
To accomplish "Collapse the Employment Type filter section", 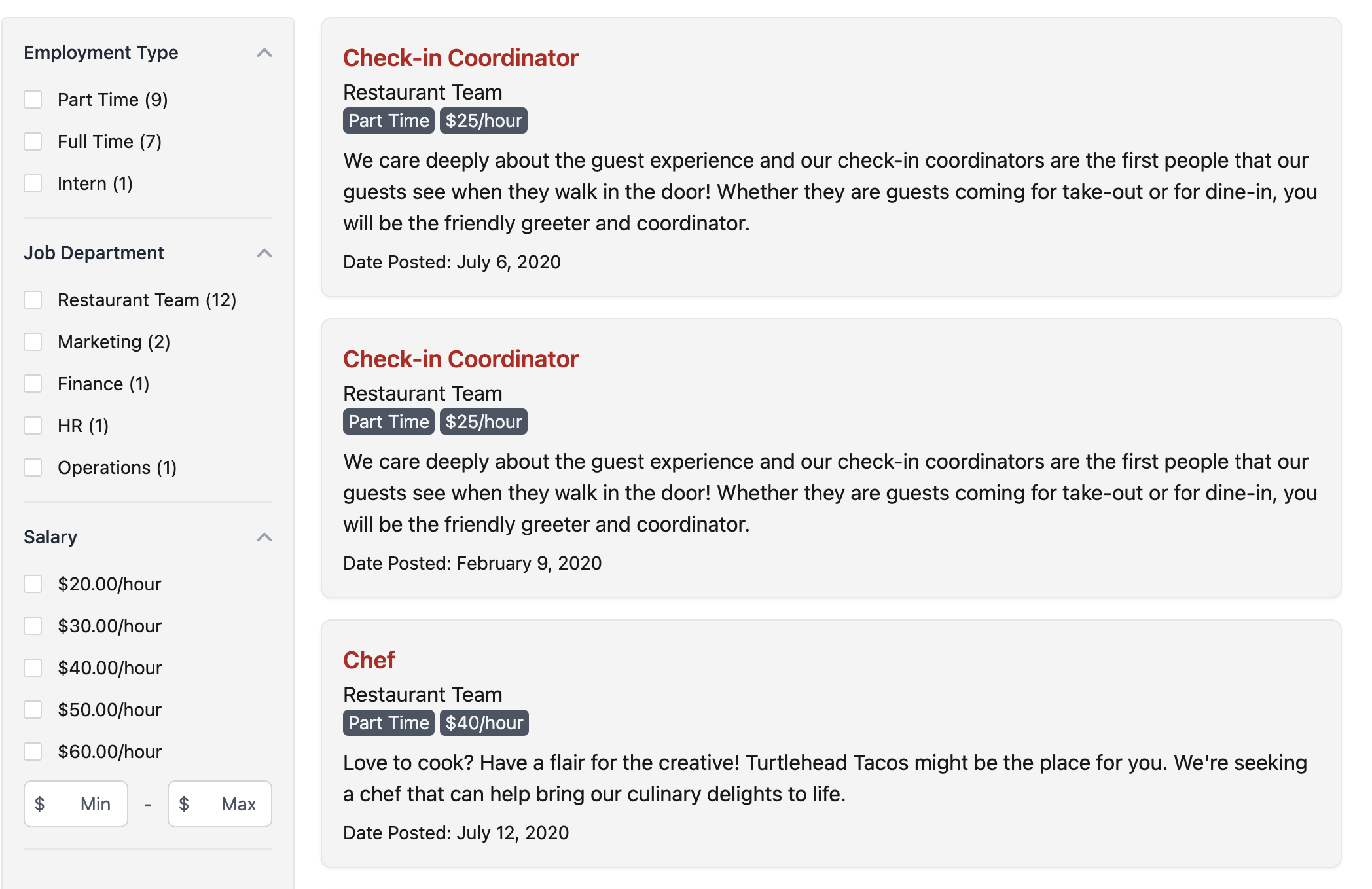I will (x=264, y=53).
